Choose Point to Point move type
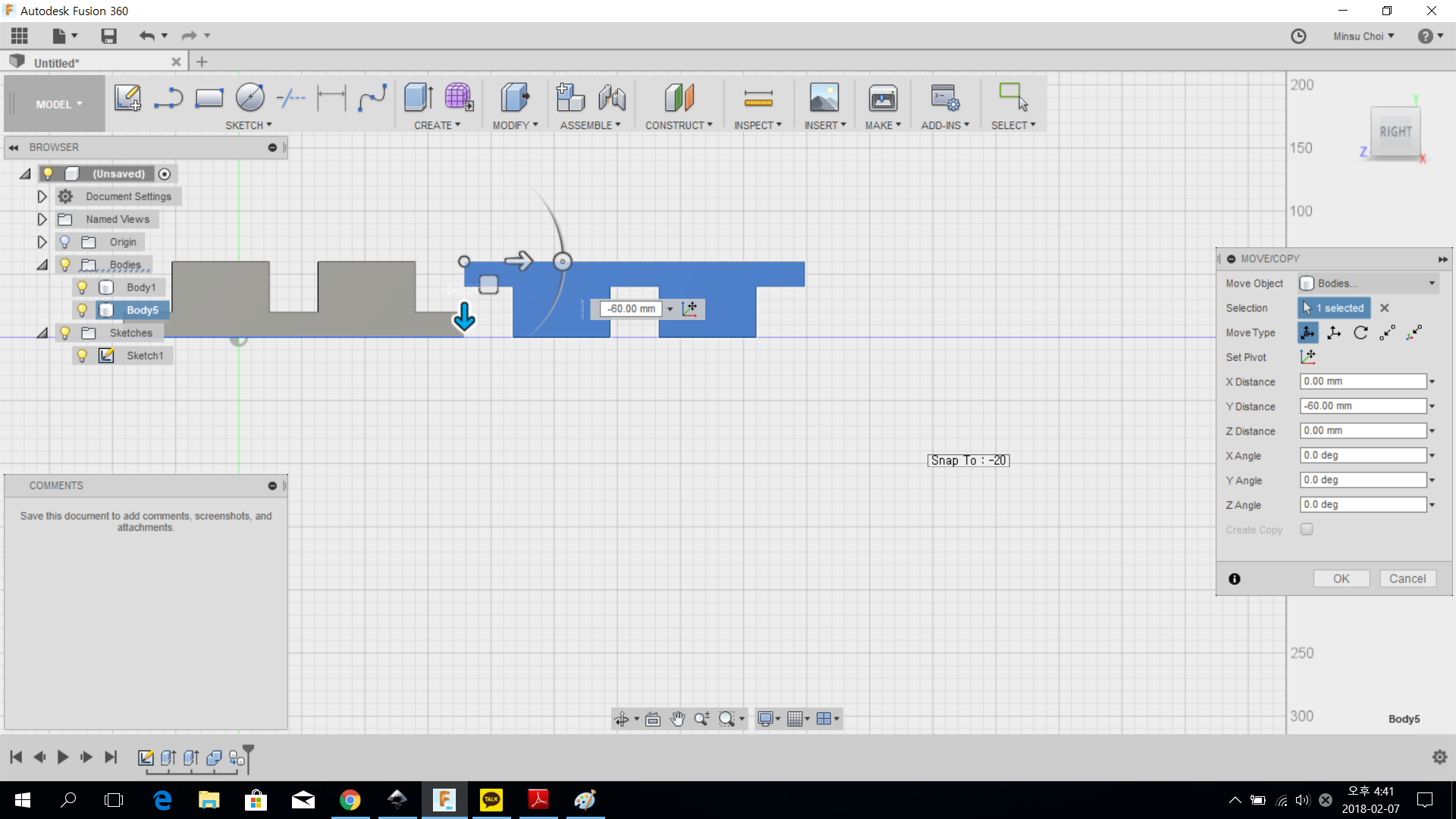 click(x=1387, y=333)
